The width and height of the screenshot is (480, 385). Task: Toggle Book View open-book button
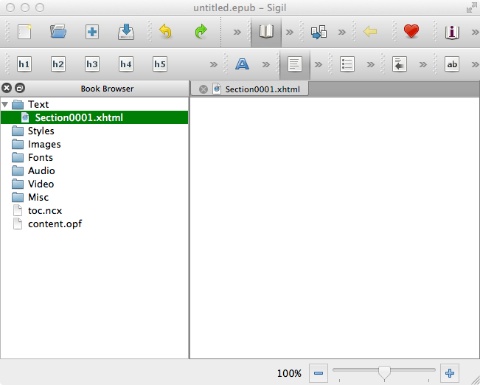click(266, 32)
